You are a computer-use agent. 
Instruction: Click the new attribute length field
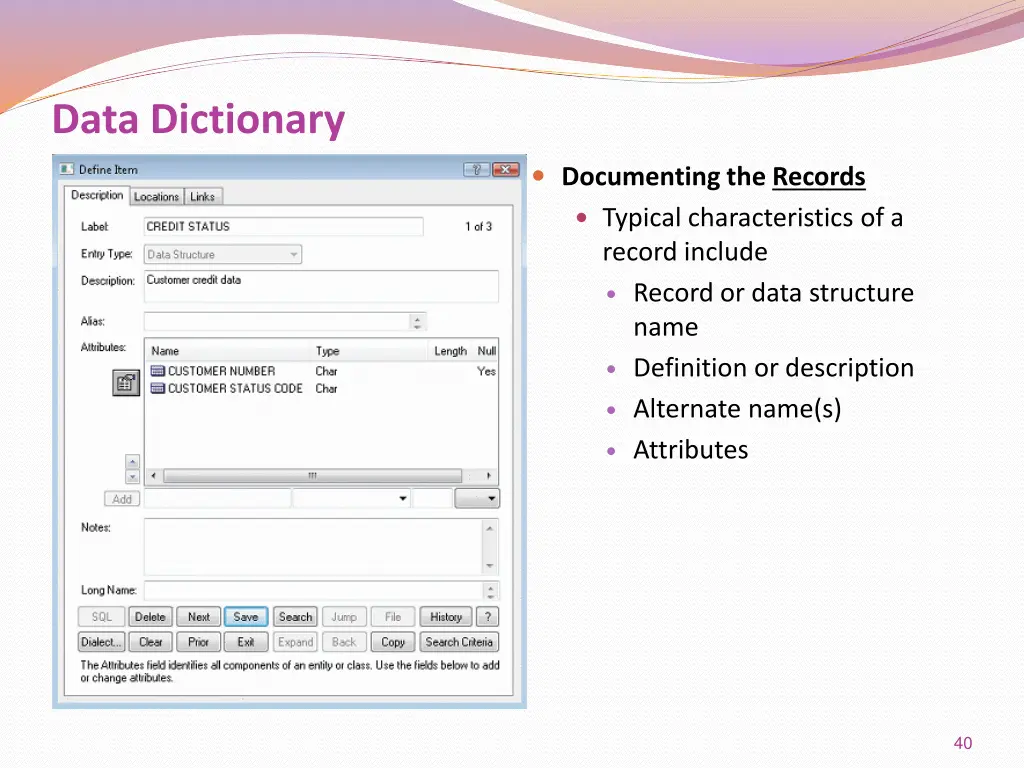pos(432,499)
